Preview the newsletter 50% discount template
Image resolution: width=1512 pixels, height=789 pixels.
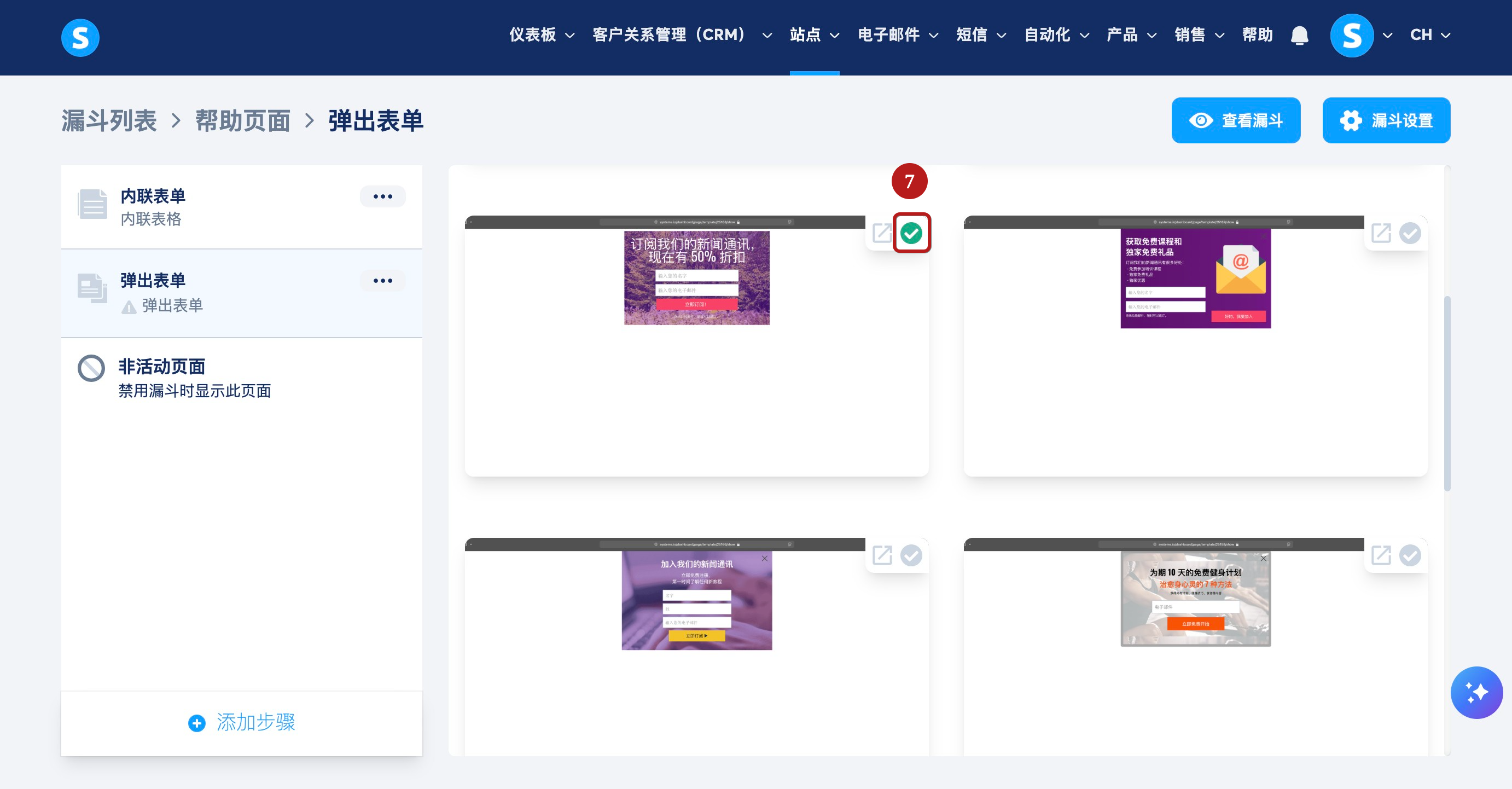[881, 233]
